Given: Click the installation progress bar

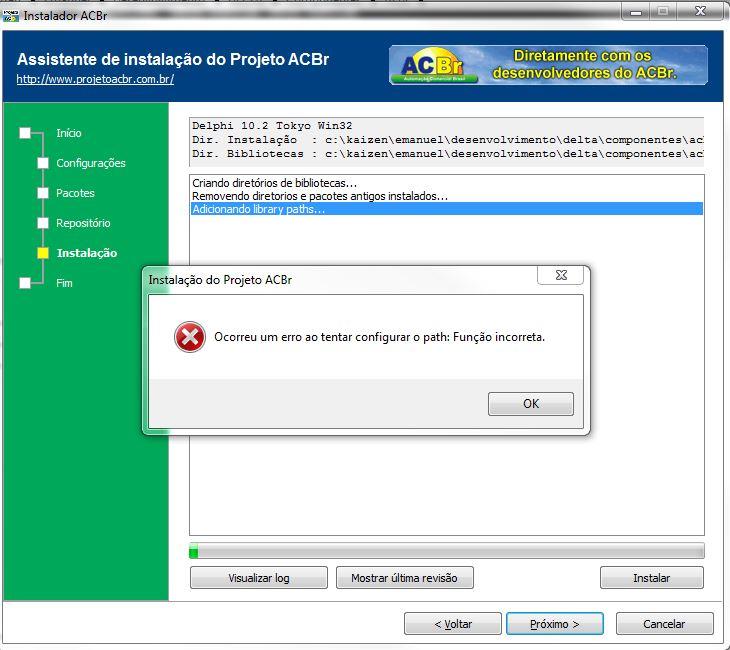Looking at the screenshot, I should (446, 551).
